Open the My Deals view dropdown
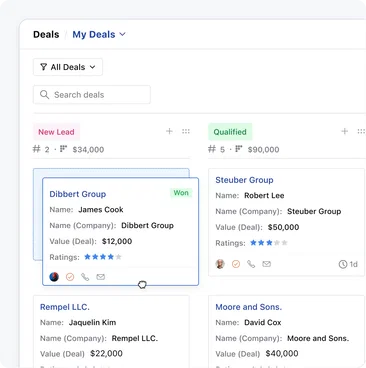The height and width of the screenshot is (368, 366). [99, 34]
